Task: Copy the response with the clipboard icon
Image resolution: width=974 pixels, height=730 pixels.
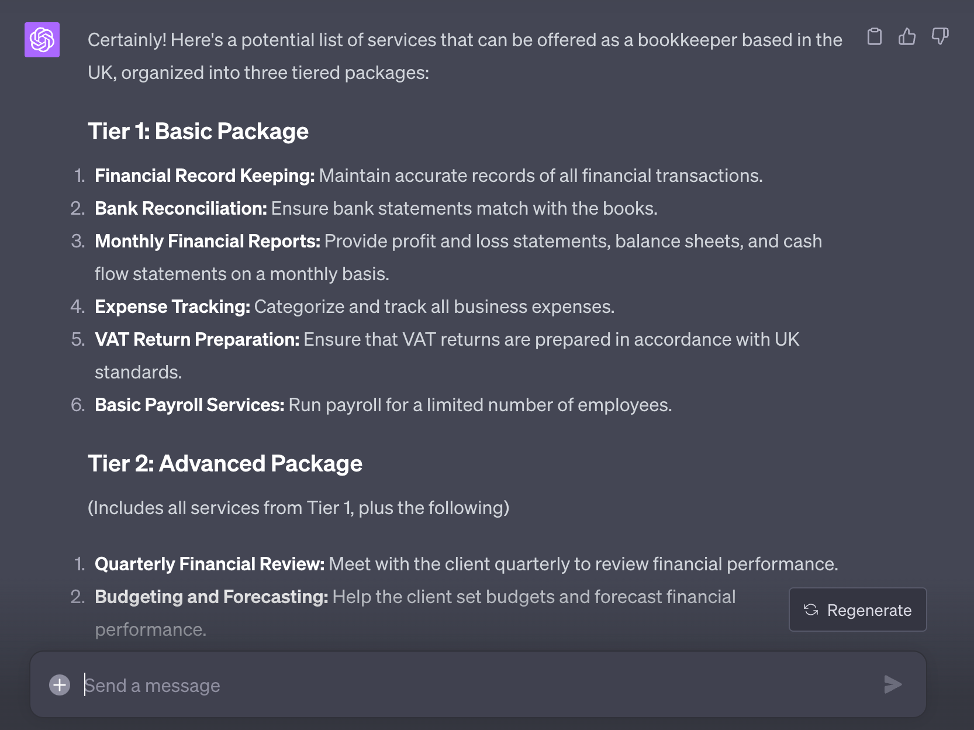Action: (874, 37)
